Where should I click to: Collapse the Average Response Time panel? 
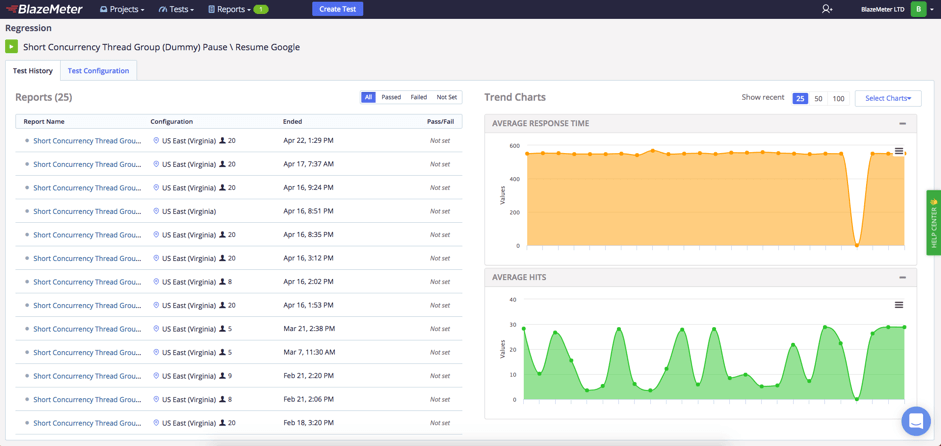(x=902, y=123)
